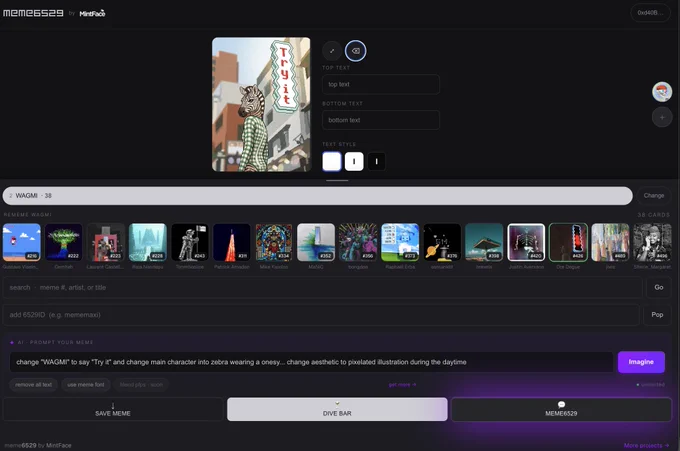
Task: Select card #480 painted thumbnail
Action: [611, 242]
